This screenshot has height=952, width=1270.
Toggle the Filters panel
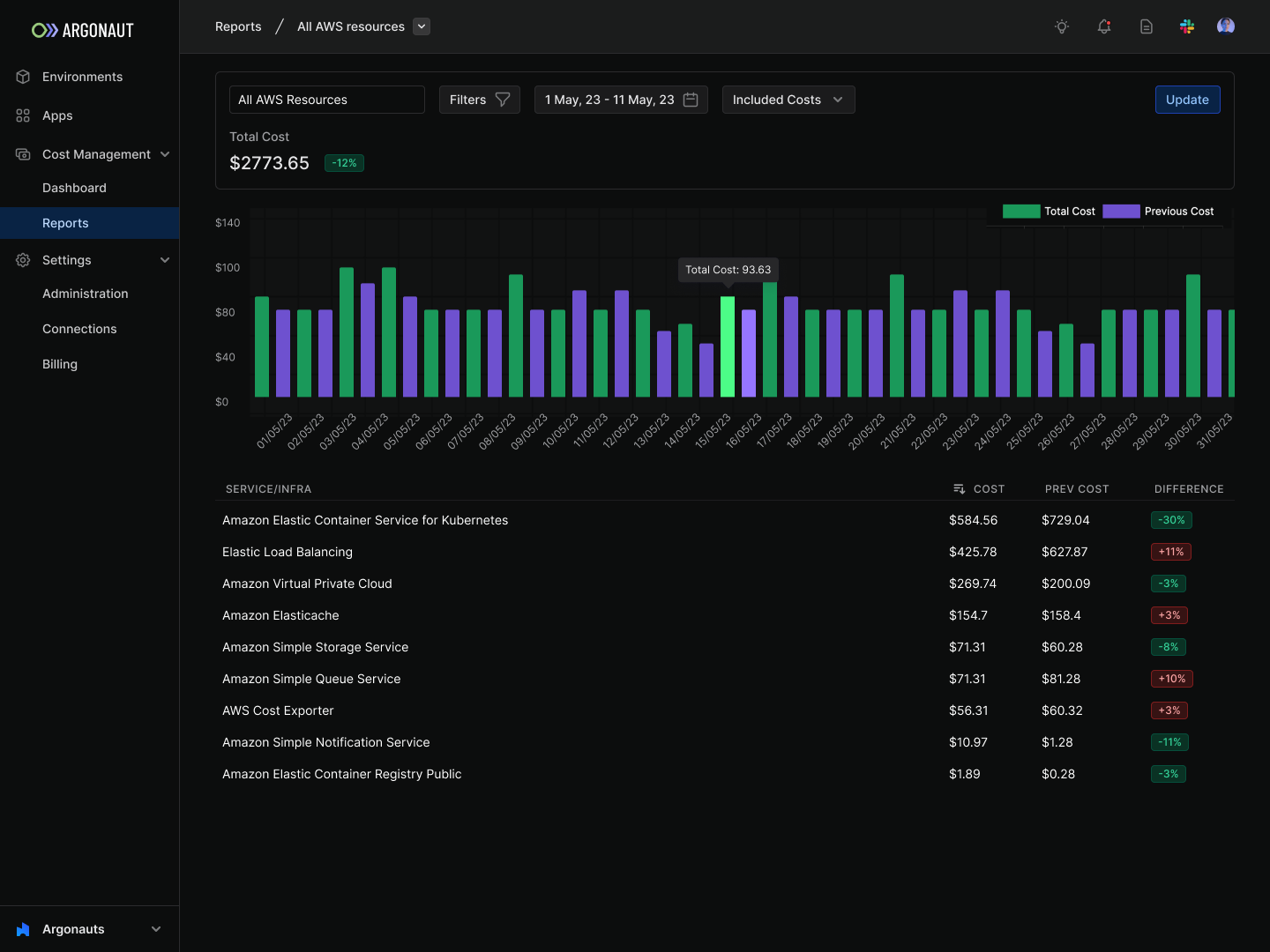pyautogui.click(x=479, y=100)
